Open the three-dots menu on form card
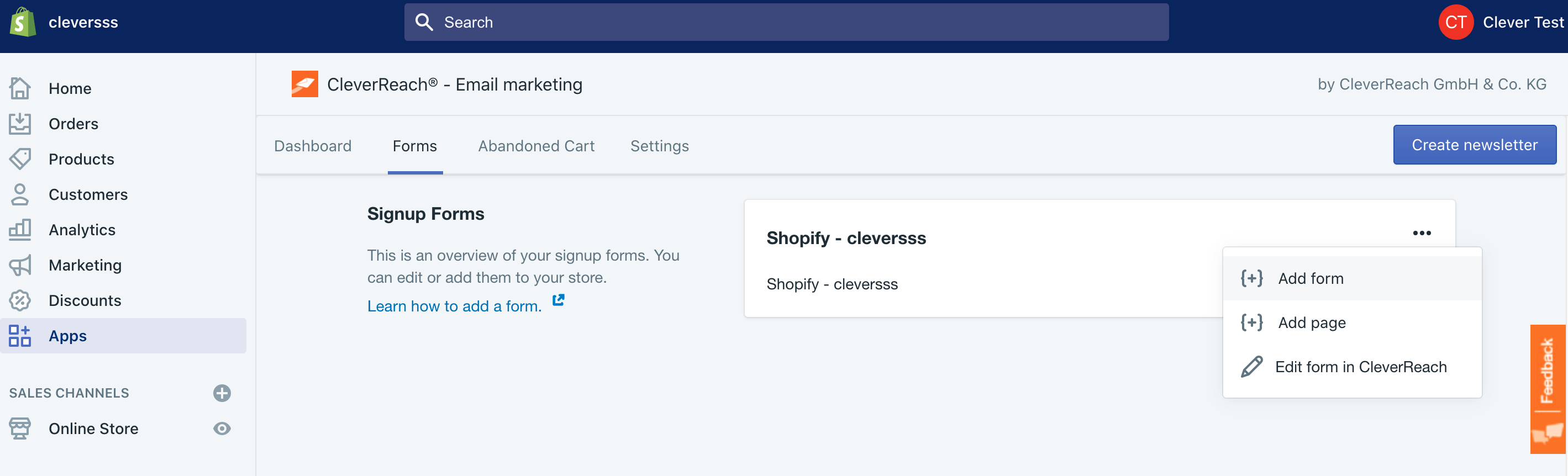Screen dimensions: 1568x476 [1421, 233]
